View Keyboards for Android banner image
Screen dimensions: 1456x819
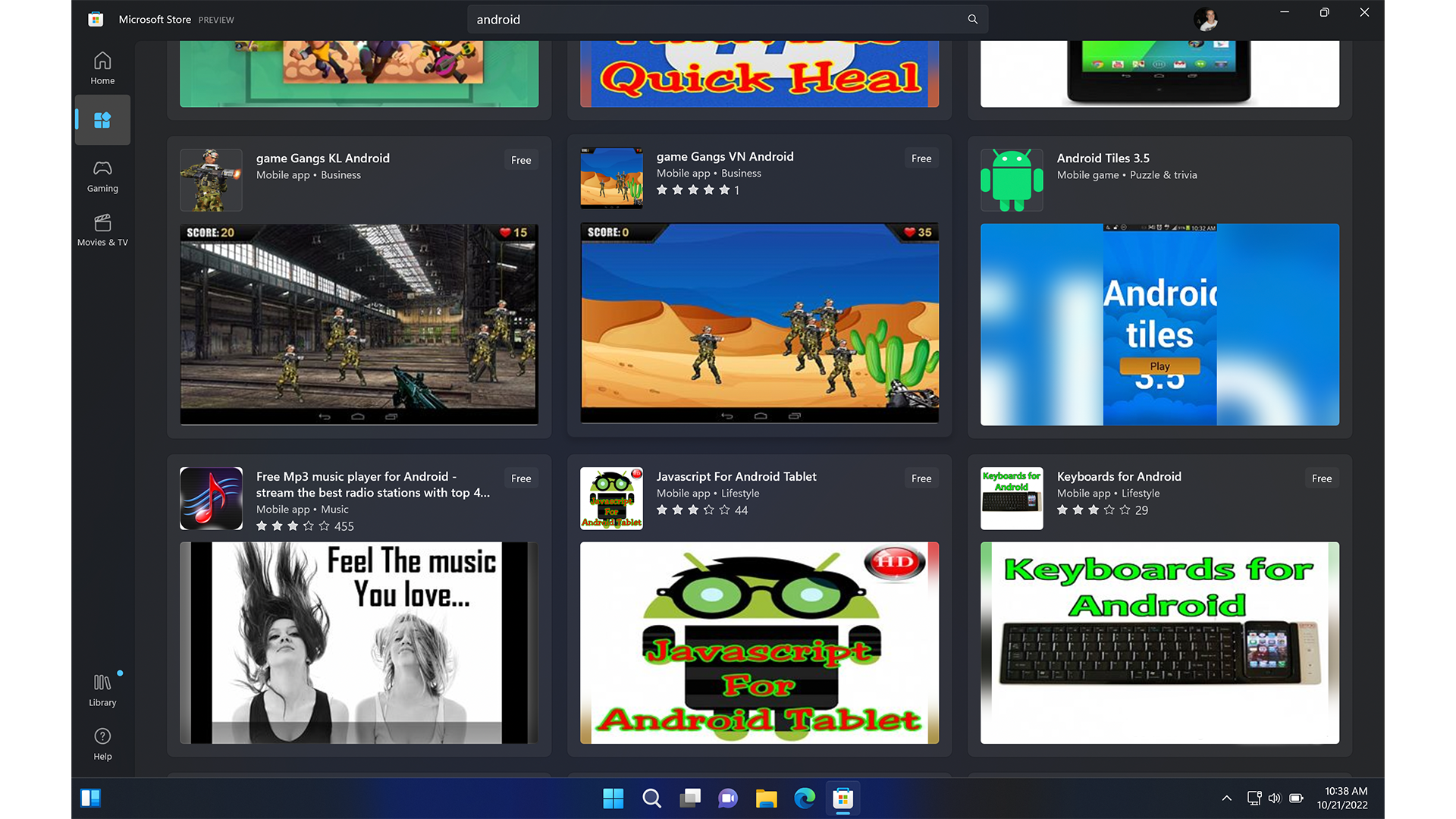pyautogui.click(x=1159, y=642)
